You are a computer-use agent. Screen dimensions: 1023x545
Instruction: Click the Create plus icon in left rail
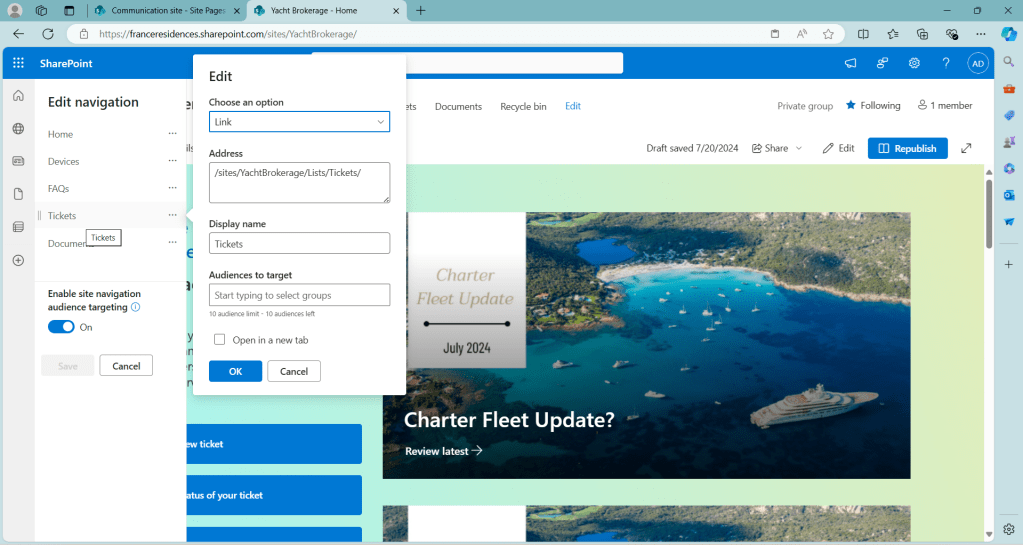18,260
